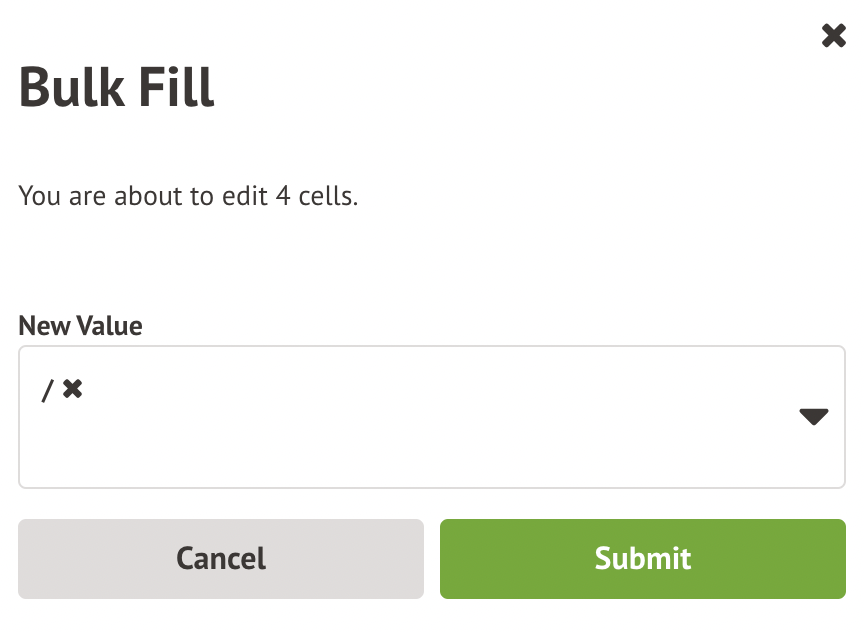Screen dimensions: 864x632
Task: Confirm editing 4 cells with Submit
Action: click(642, 558)
